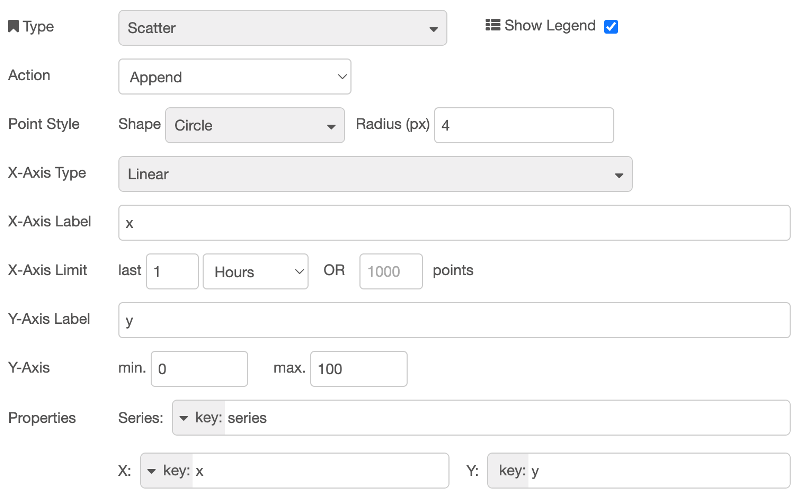800x500 pixels.
Task: Click the Radius (px) input field
Action: click(x=523, y=126)
